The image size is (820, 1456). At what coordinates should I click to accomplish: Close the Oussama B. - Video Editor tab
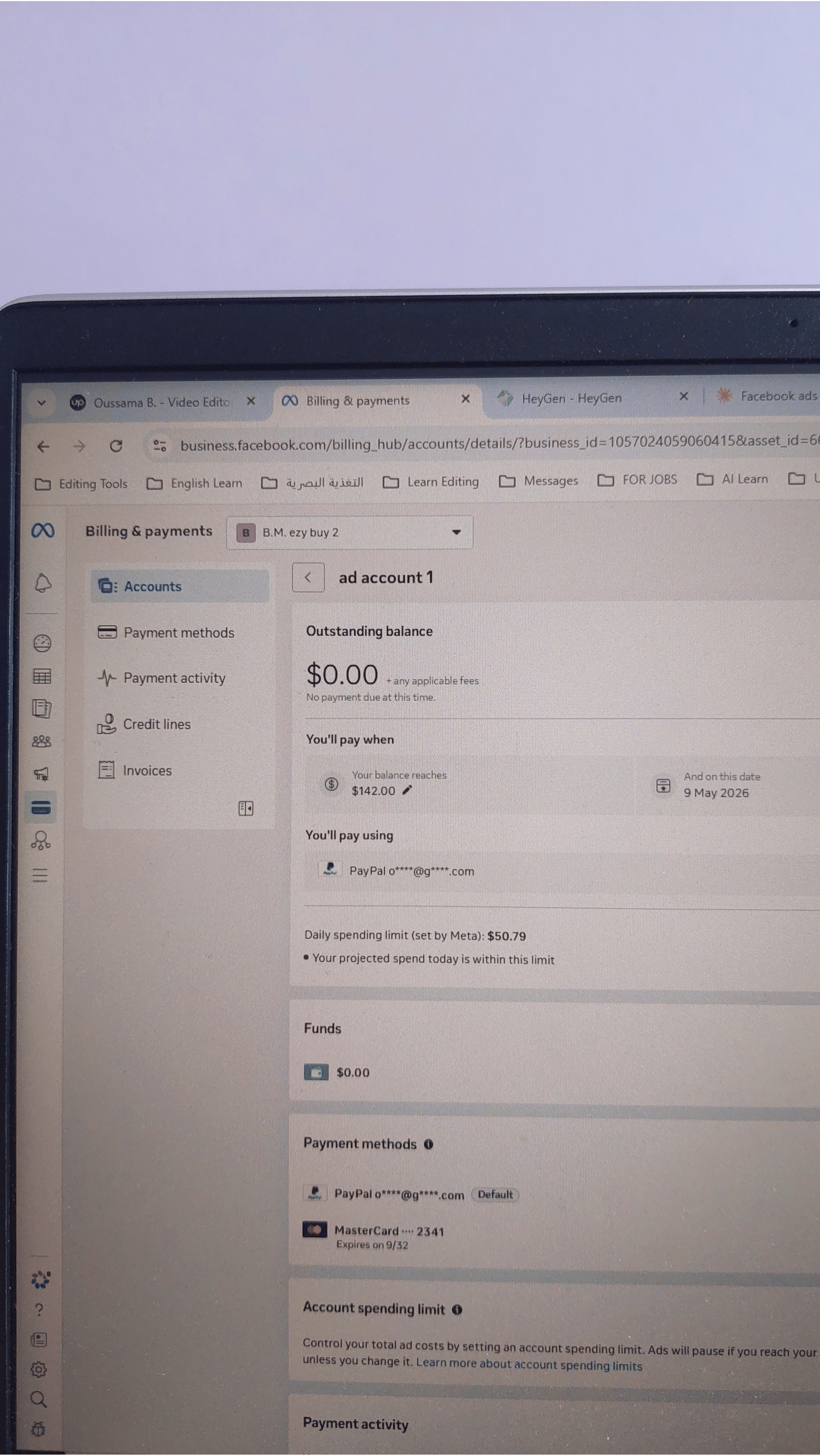251,401
